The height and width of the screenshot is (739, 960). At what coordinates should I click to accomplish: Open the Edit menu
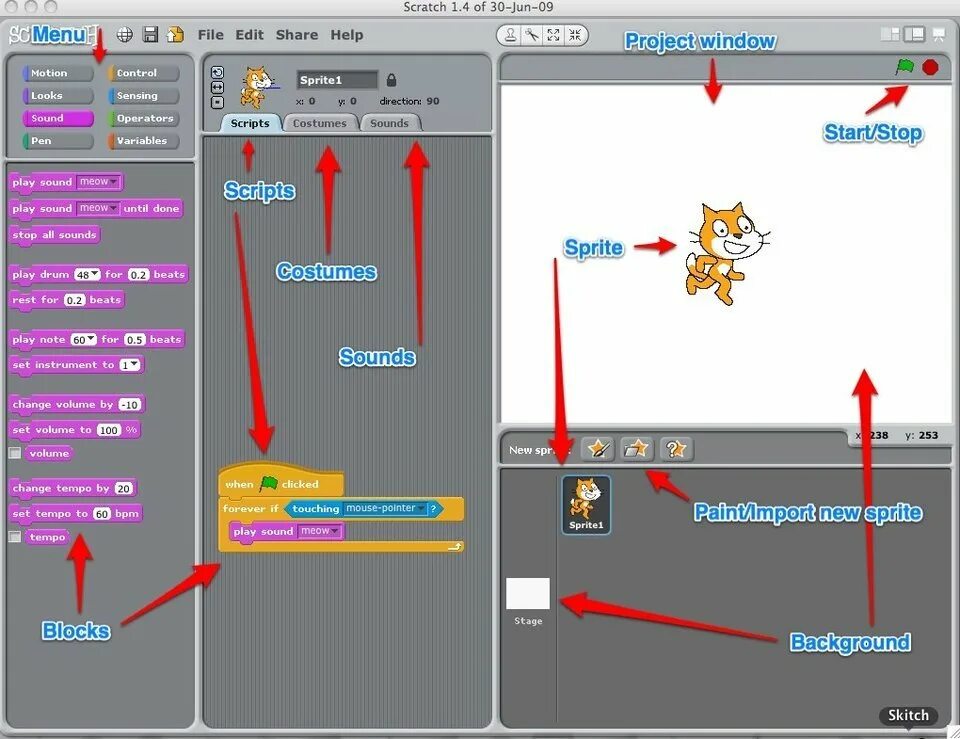pos(249,35)
